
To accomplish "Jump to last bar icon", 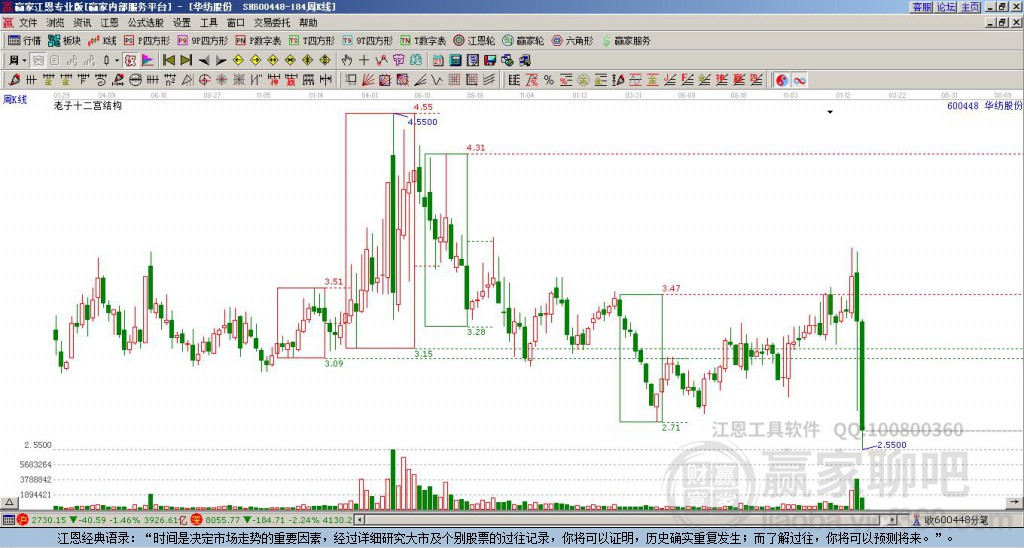I will (186, 61).
